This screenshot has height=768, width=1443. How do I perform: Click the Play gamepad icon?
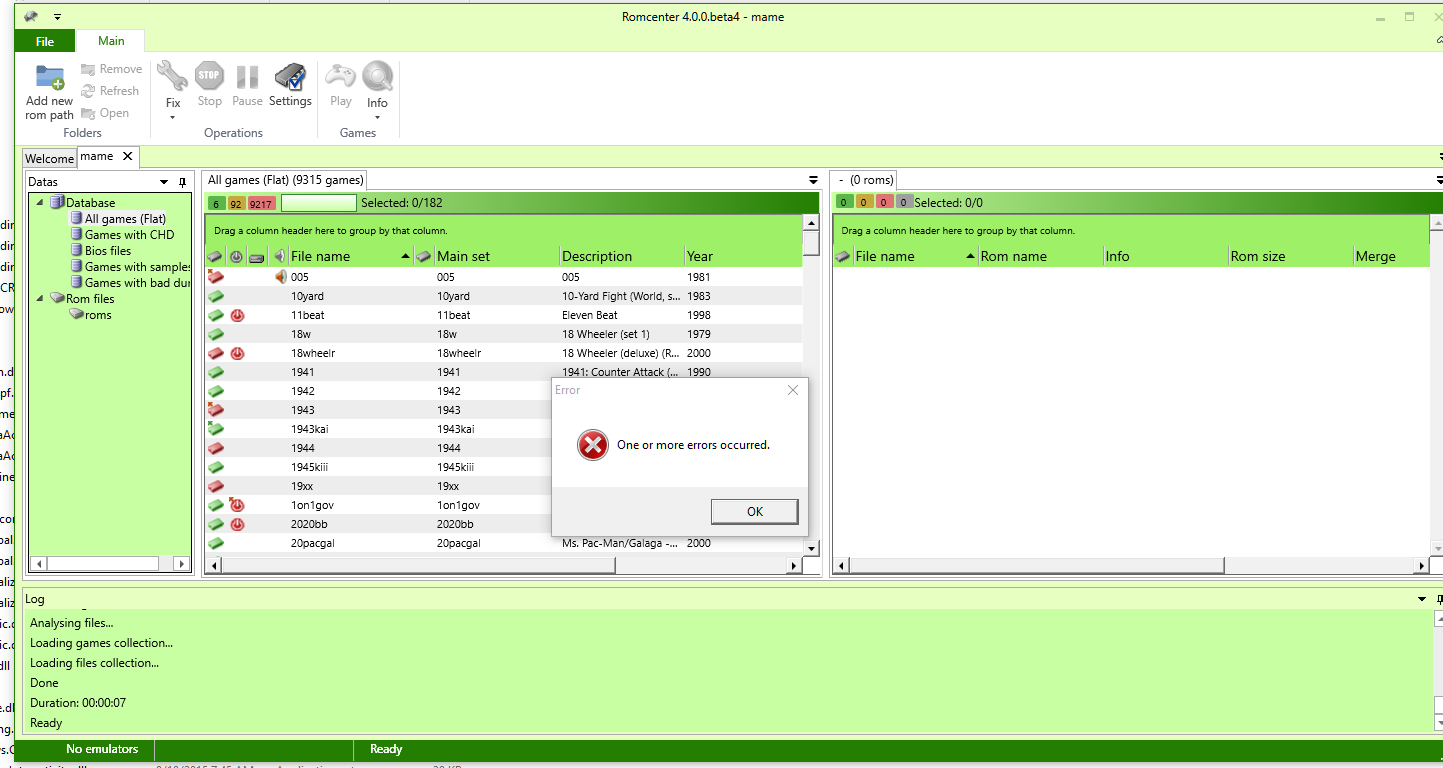click(x=341, y=76)
